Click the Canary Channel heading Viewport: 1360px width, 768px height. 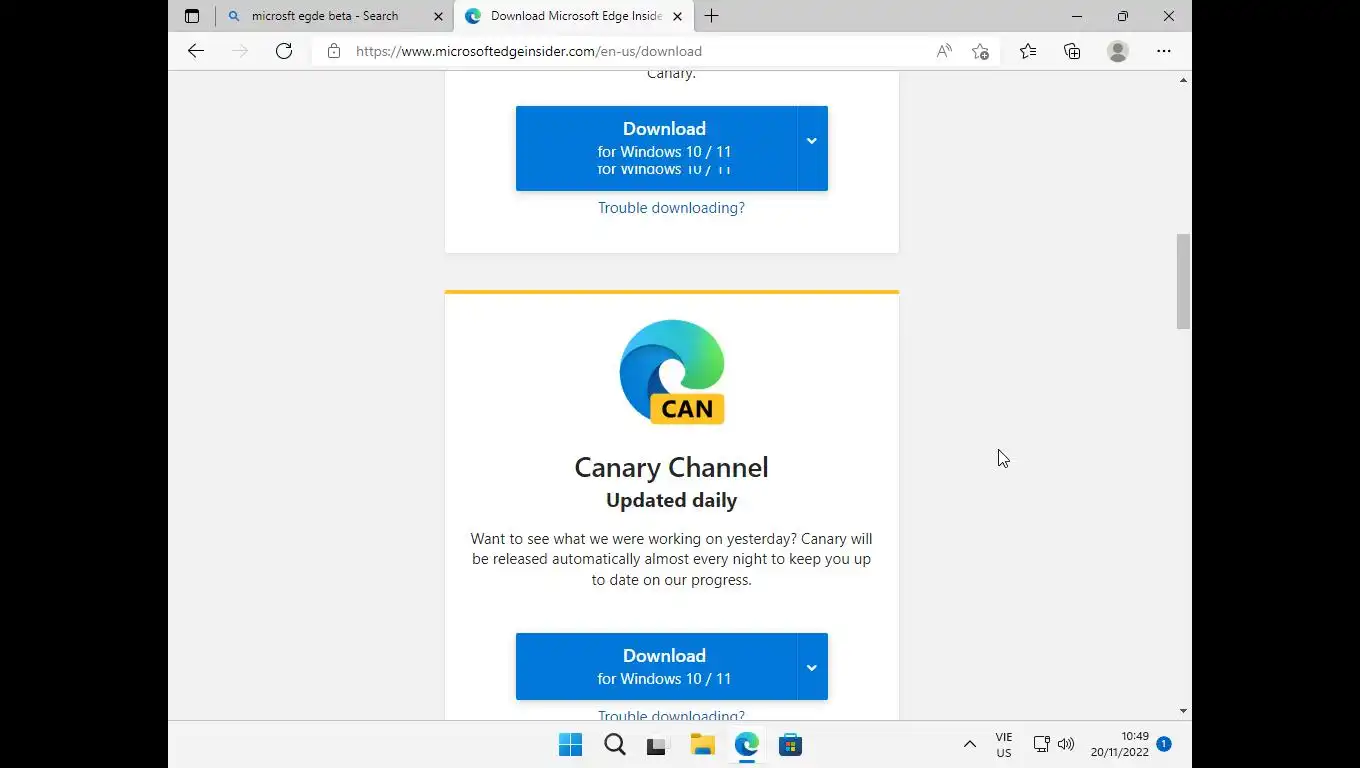click(x=671, y=467)
